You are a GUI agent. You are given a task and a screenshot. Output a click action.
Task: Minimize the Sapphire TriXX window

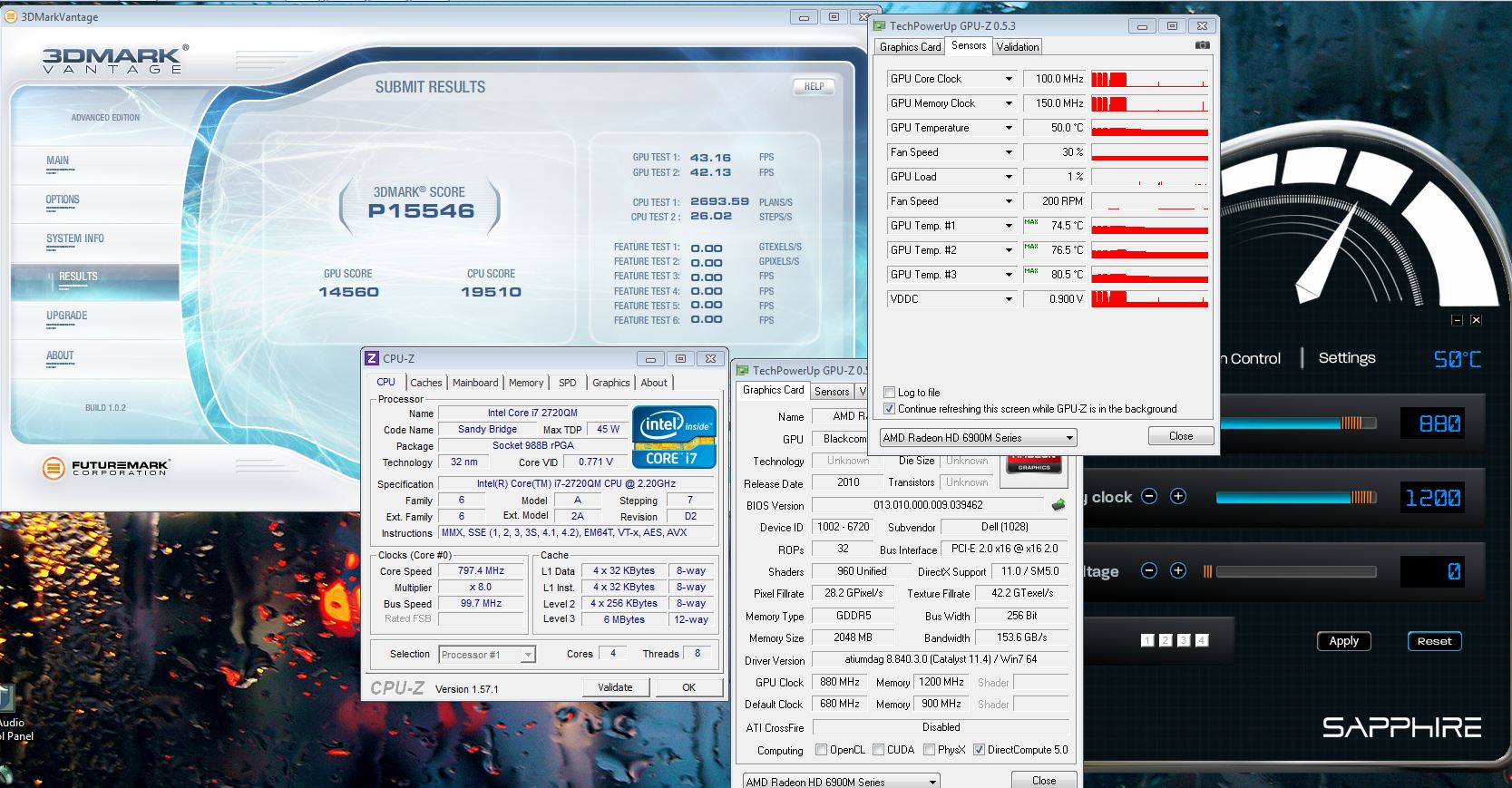point(1457,320)
